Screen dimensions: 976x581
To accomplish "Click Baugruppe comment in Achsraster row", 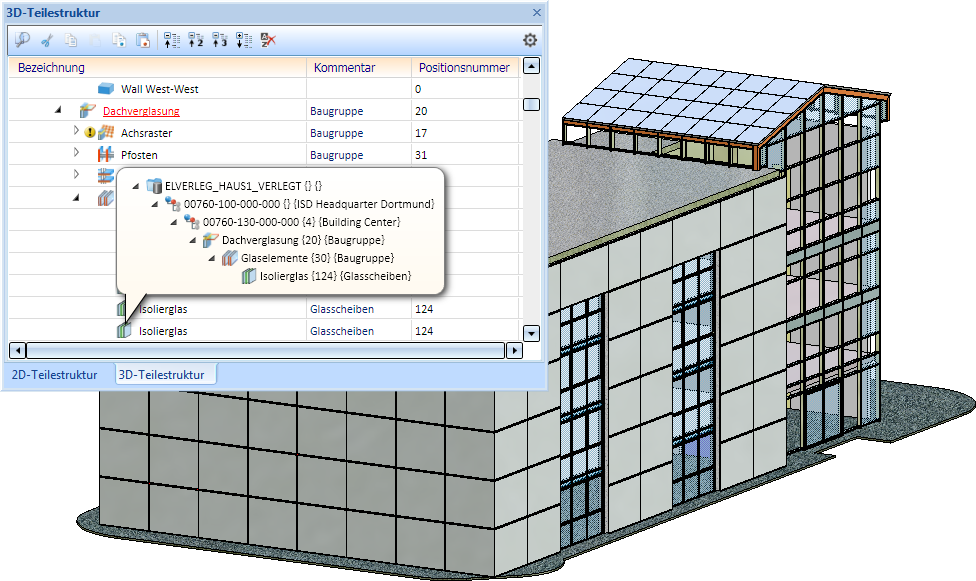I will tap(337, 133).
